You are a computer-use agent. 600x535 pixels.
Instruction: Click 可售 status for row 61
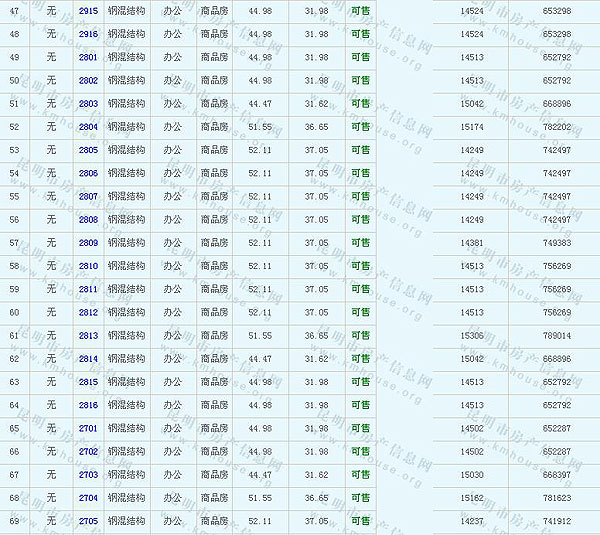pyautogui.click(x=360, y=336)
